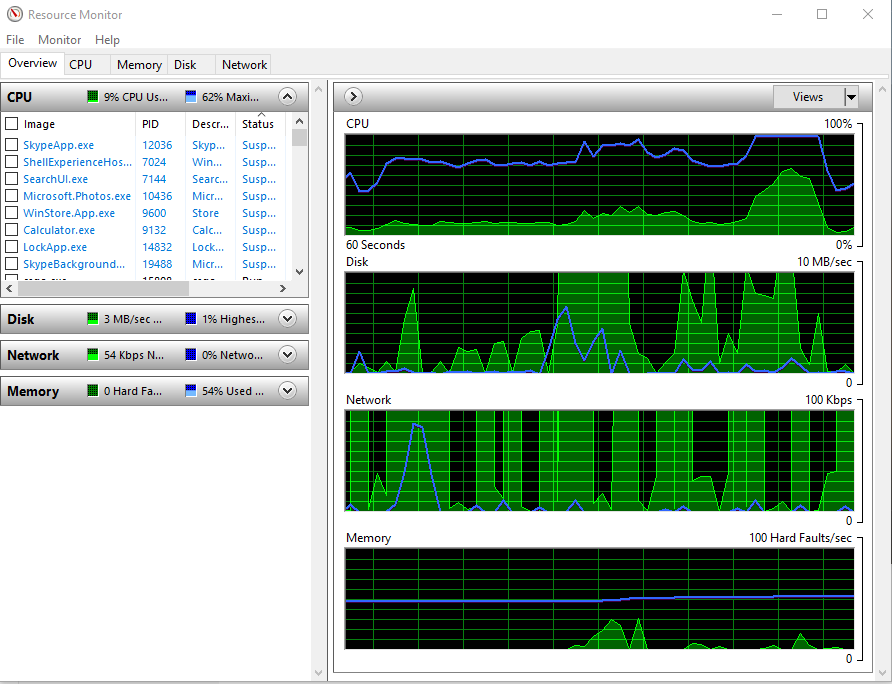The width and height of the screenshot is (892, 684).
Task: Click process list scroll-right arrow
Action: tap(283, 289)
